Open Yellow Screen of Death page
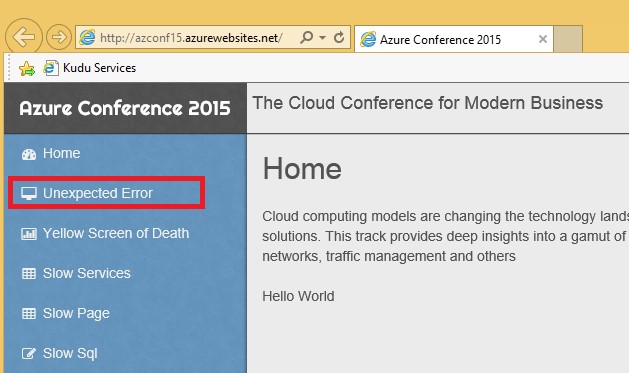 click(116, 233)
